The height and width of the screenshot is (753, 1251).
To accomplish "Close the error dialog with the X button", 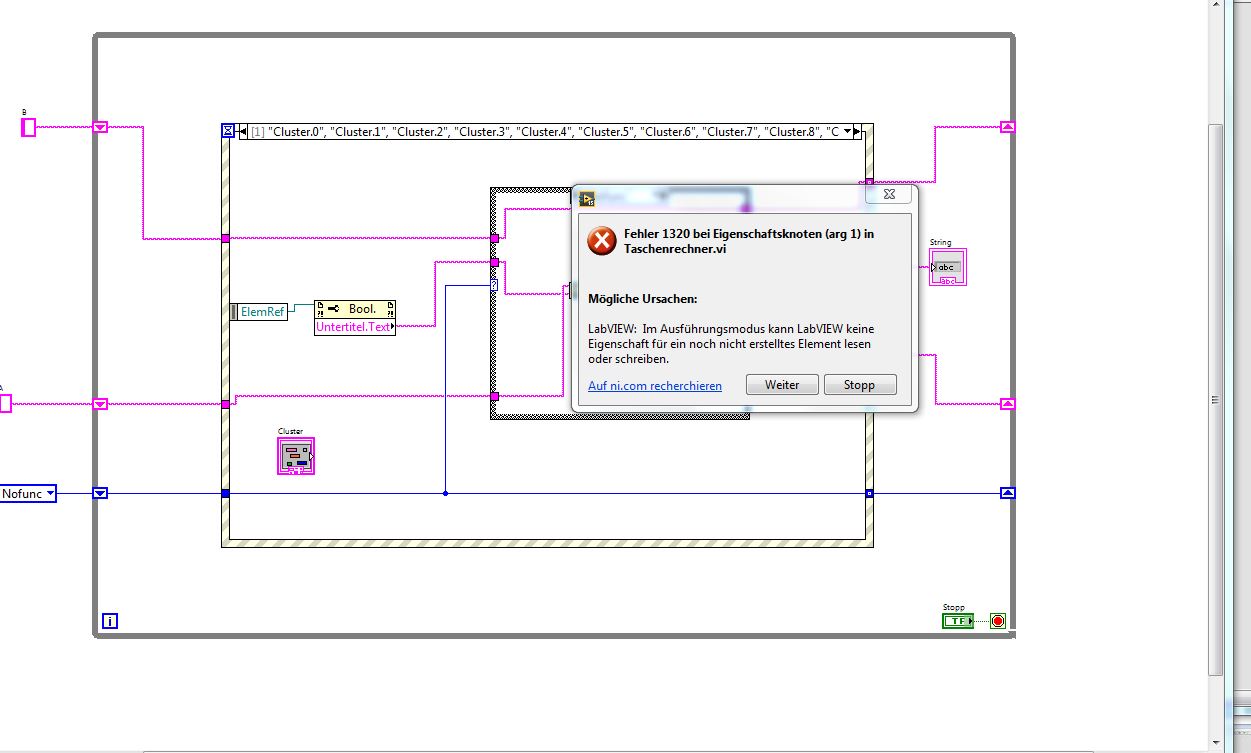I will coord(889,195).
